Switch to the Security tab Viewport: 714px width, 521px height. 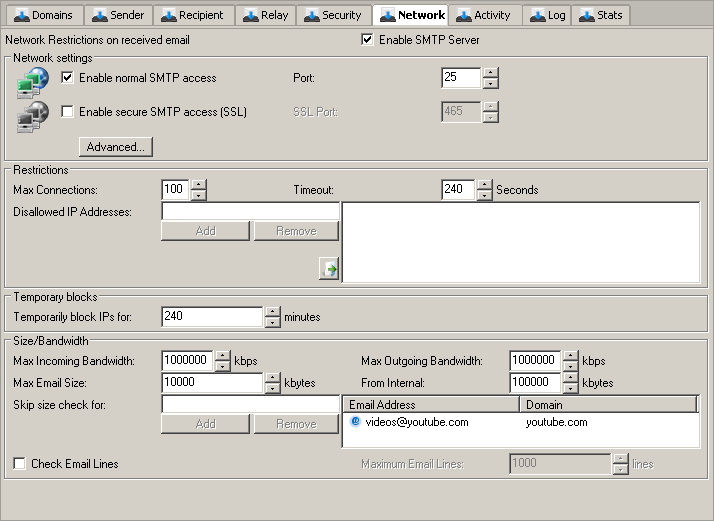(x=333, y=16)
